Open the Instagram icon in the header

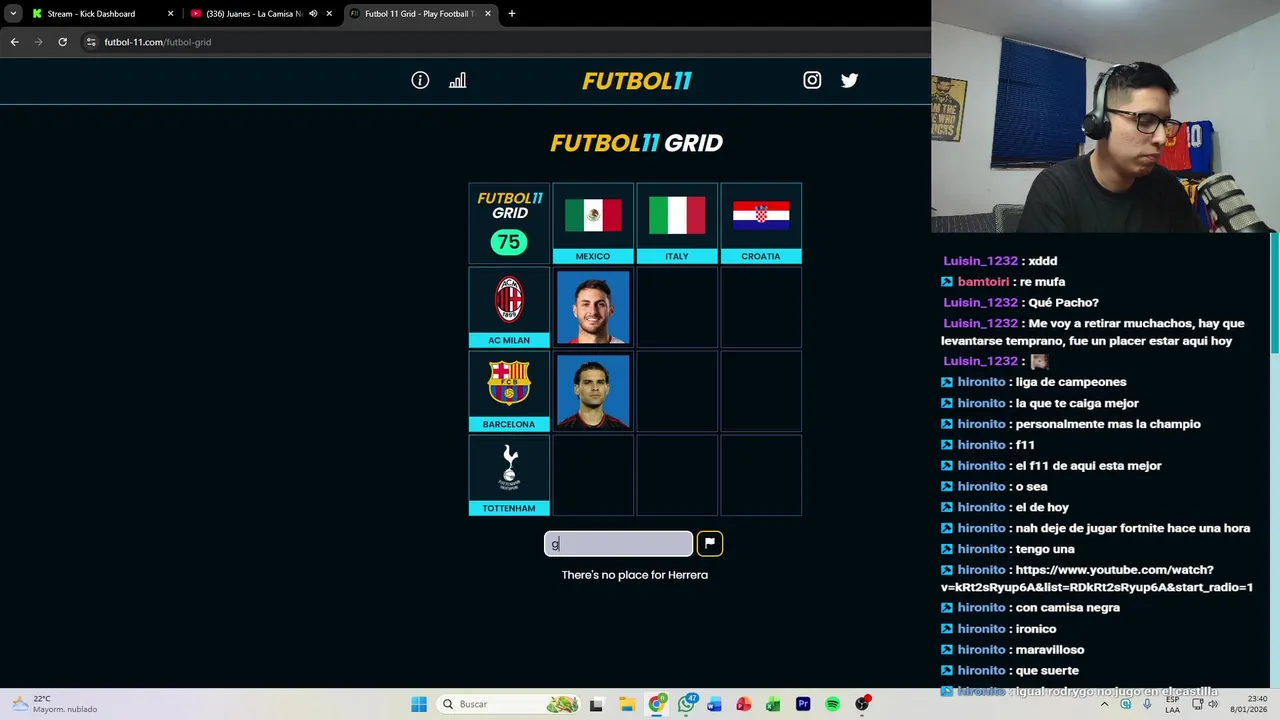tap(812, 80)
